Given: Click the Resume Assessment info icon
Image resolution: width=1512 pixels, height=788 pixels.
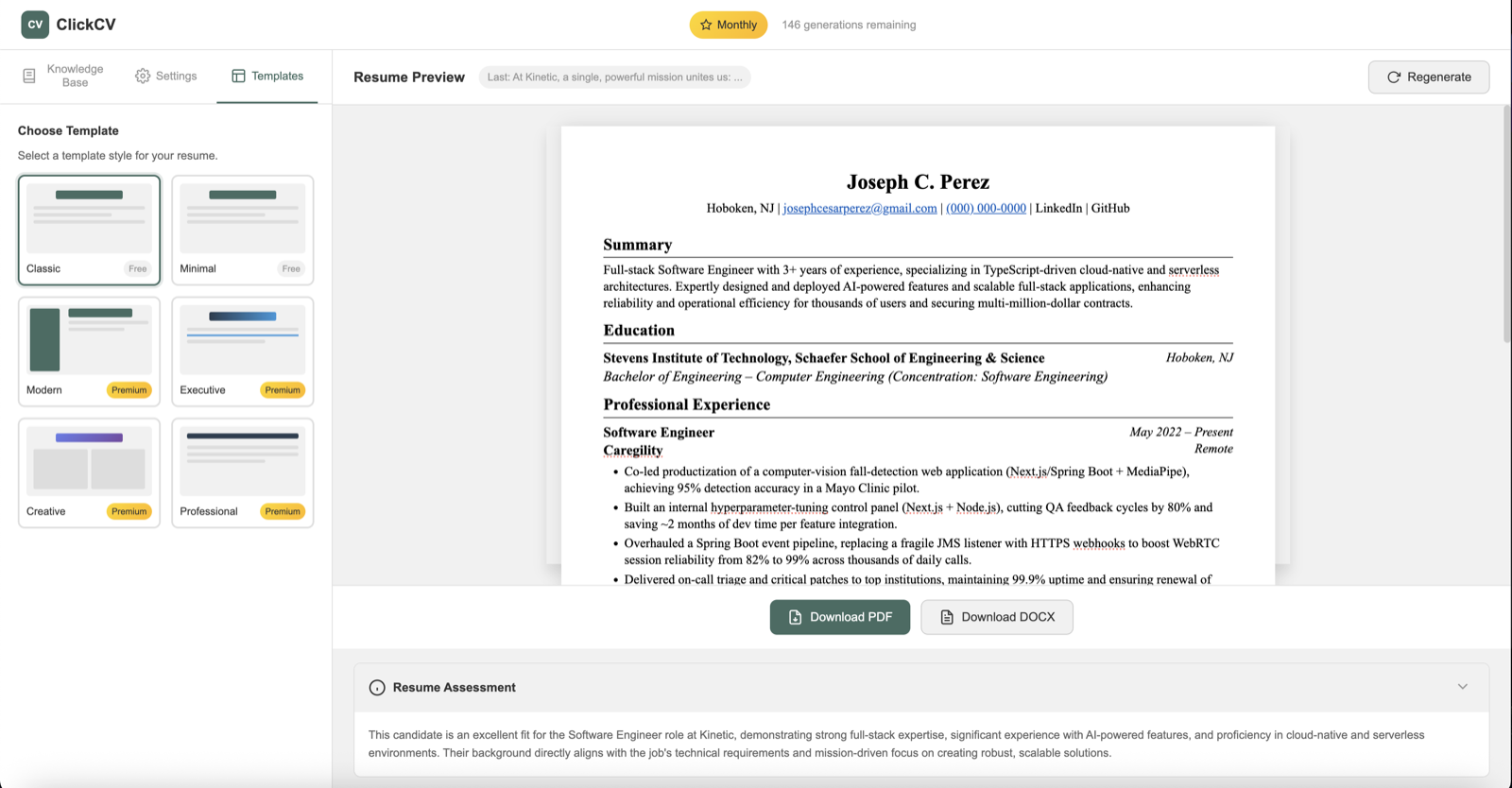Looking at the screenshot, I should 377,688.
